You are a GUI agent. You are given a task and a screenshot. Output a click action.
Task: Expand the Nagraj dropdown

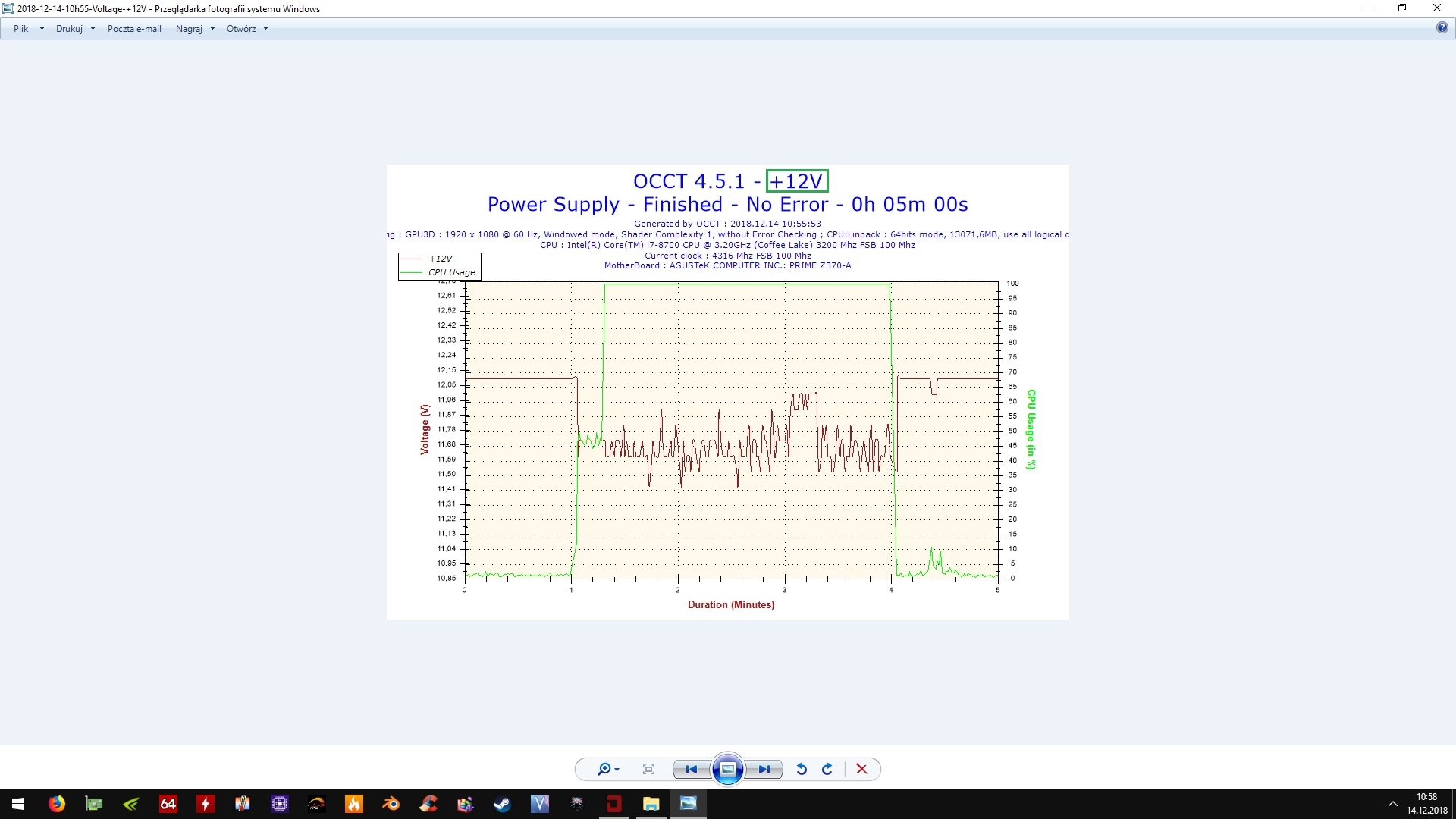[212, 29]
